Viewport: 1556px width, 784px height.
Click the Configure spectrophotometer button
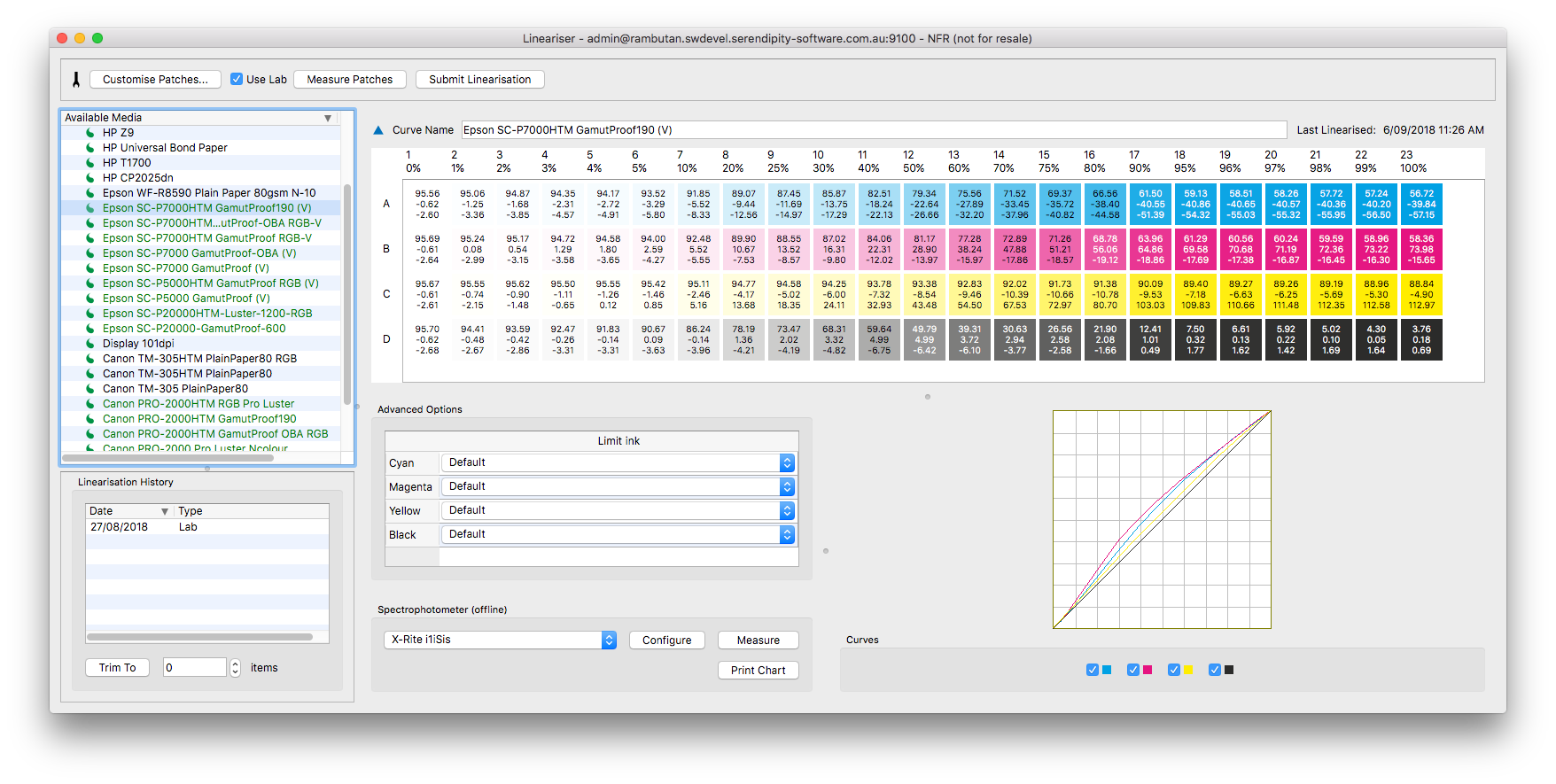pyautogui.click(x=667, y=640)
